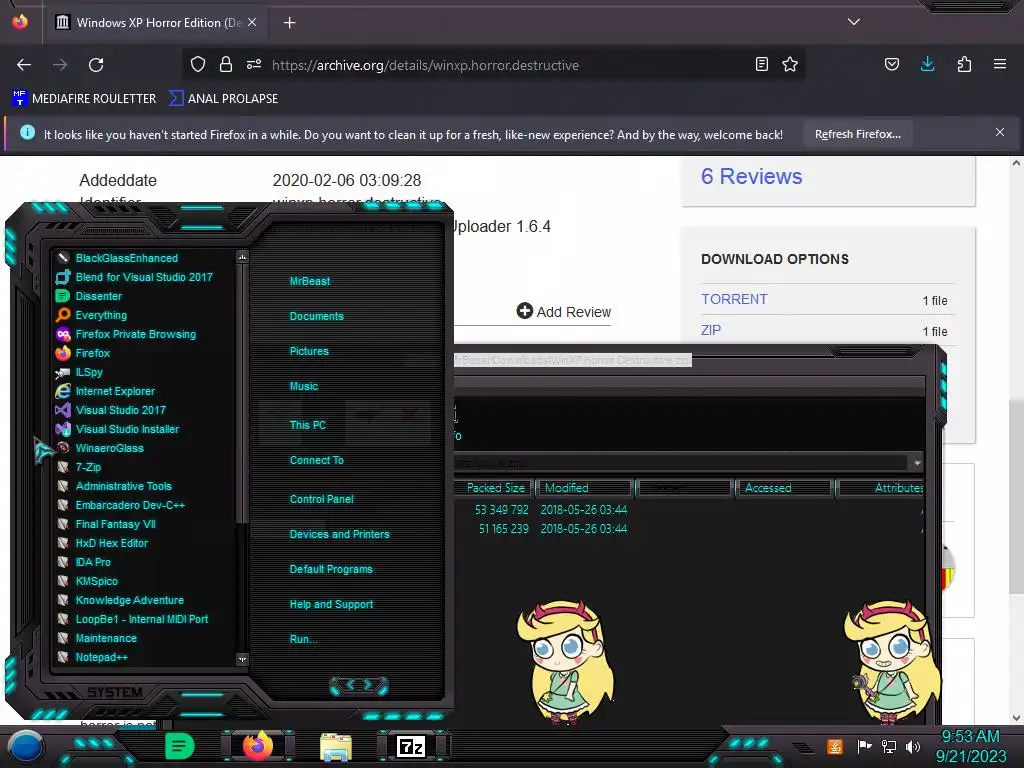Image resolution: width=1024 pixels, height=768 pixels.
Task: Click Add Review
Action: (x=564, y=312)
